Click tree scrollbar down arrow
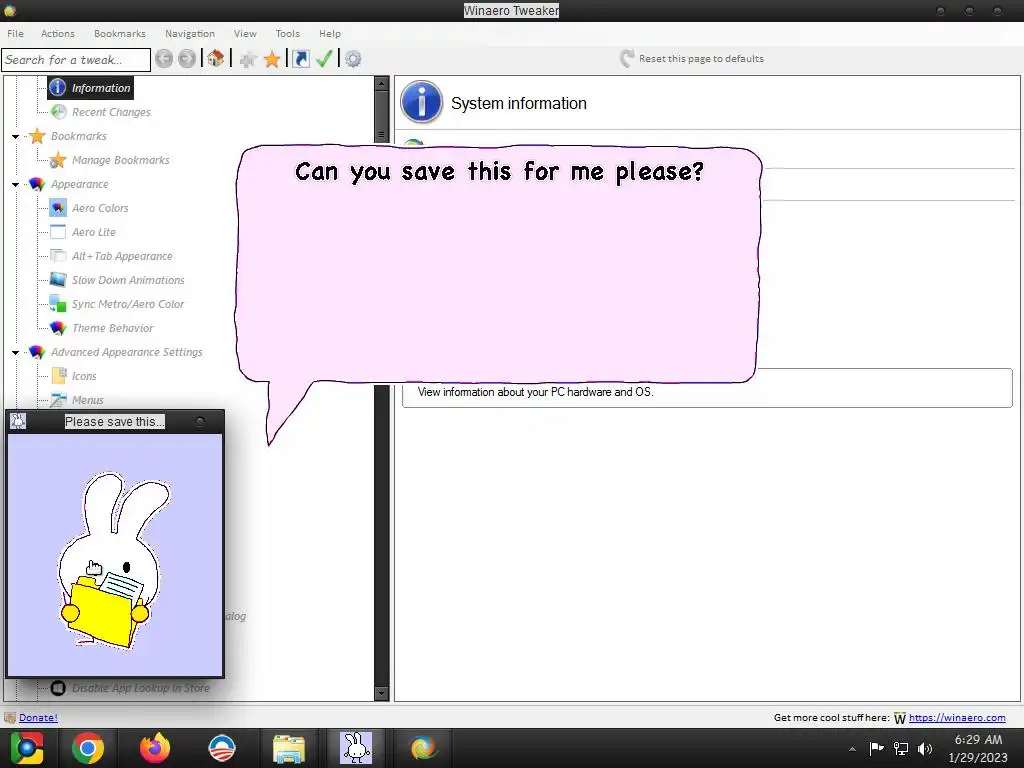The width and height of the screenshot is (1024, 768). [x=381, y=694]
